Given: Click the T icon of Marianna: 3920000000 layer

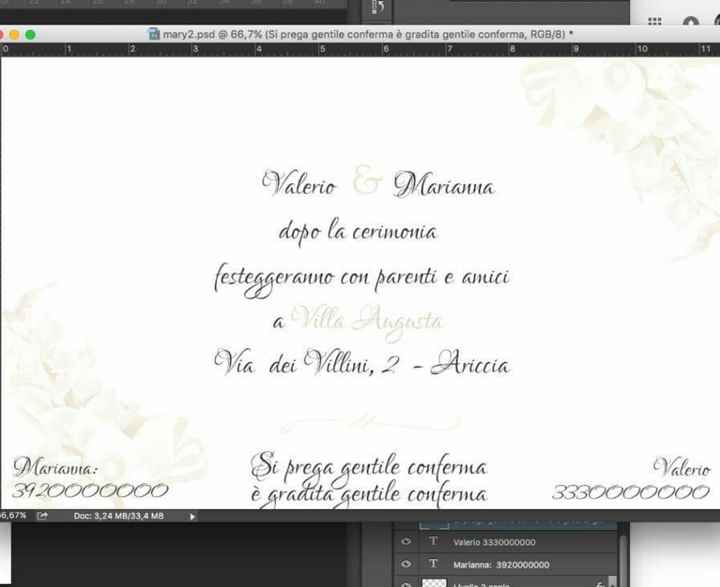Looking at the screenshot, I should click(x=433, y=564).
